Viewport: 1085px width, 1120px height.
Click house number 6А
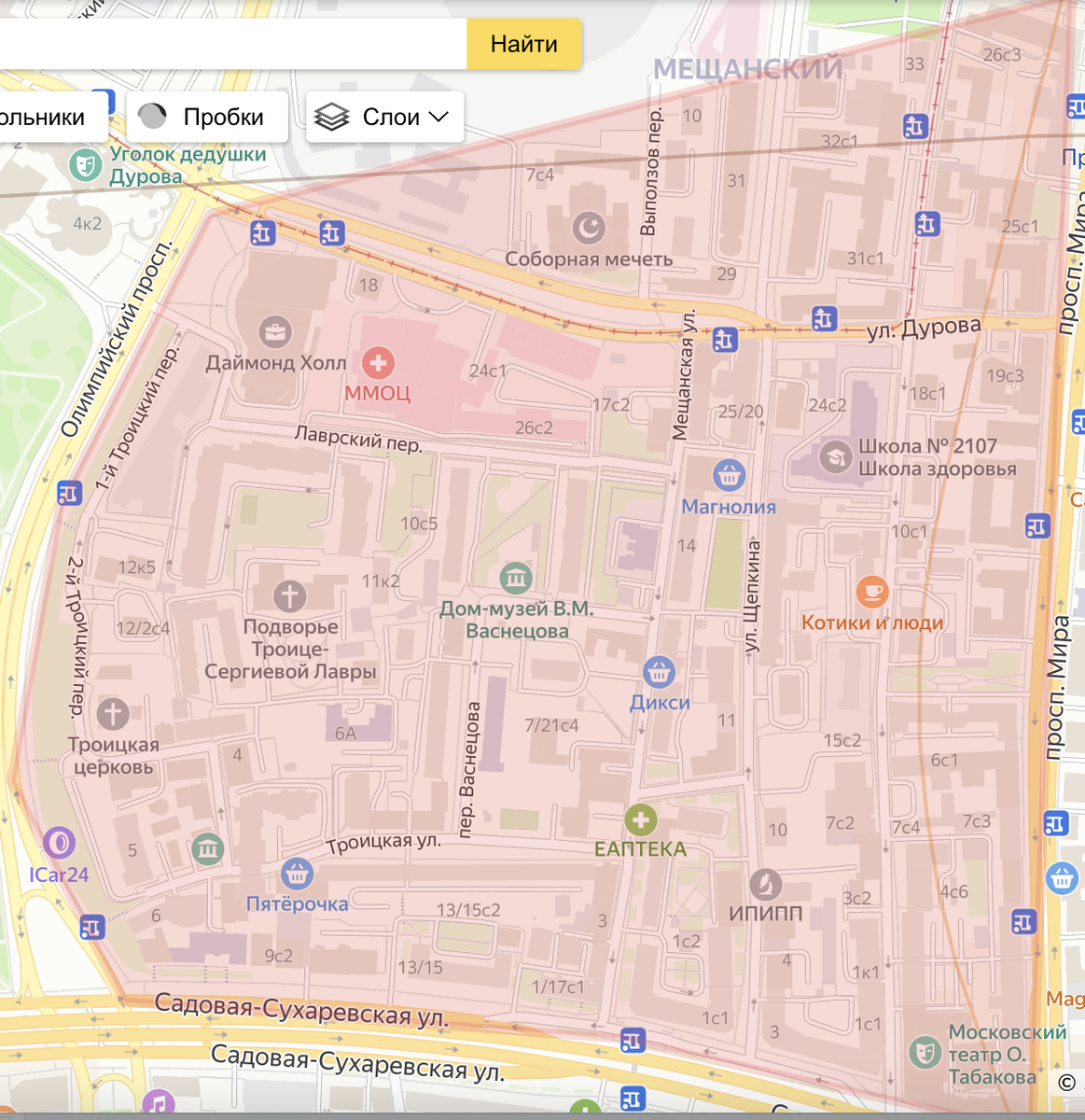(x=346, y=734)
